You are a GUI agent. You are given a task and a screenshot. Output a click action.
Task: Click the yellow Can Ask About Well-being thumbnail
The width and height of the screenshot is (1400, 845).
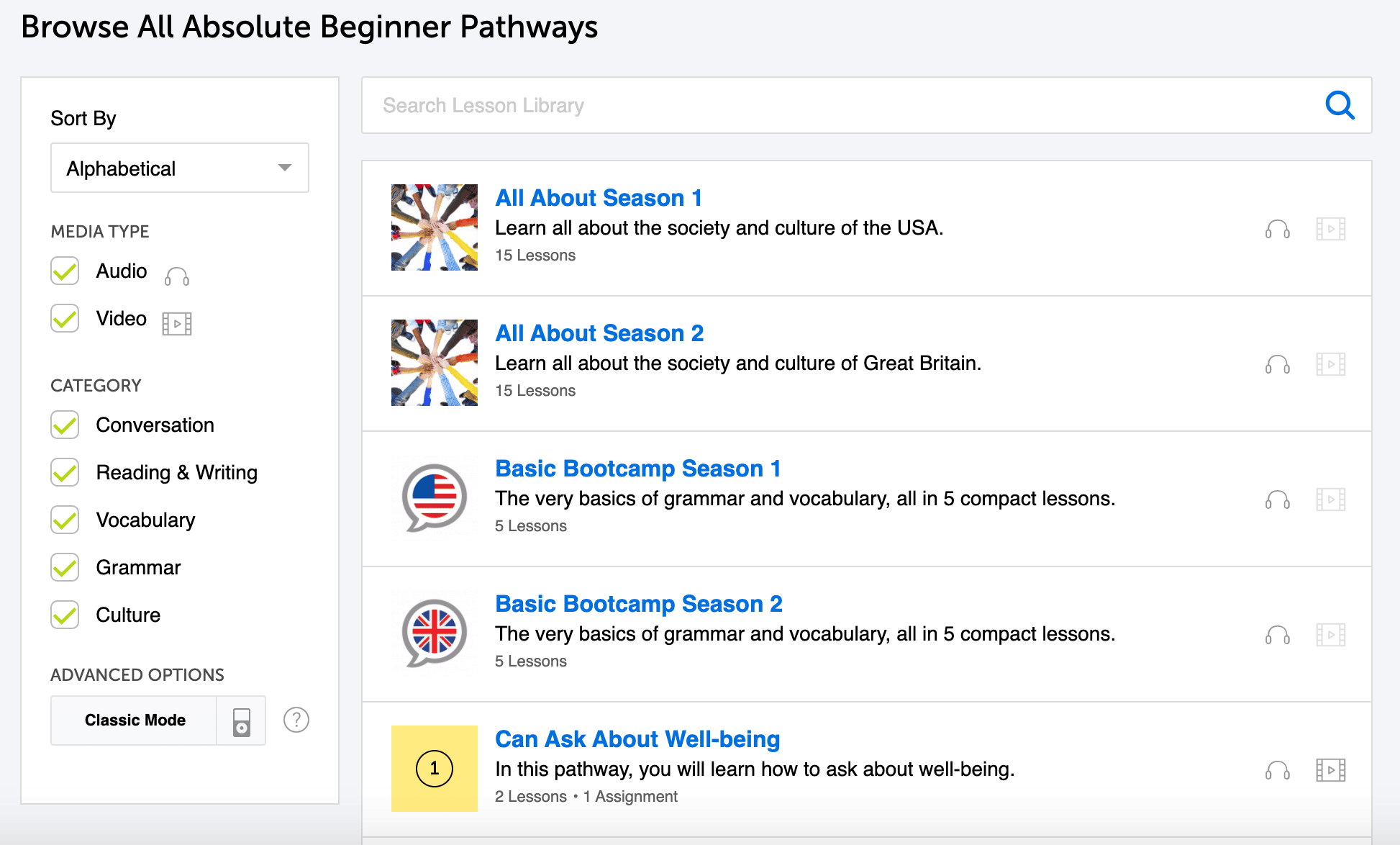pos(434,769)
